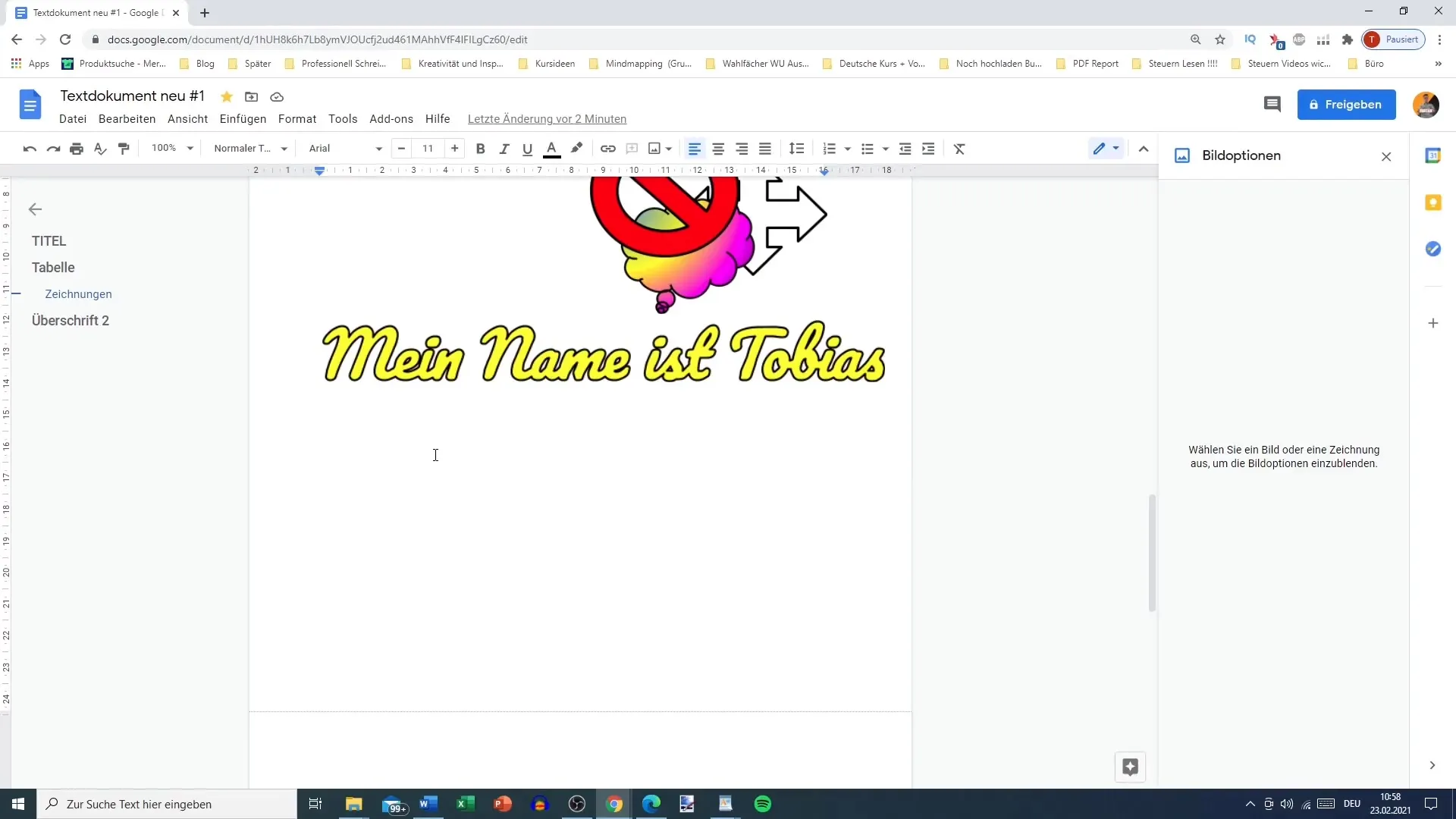Viewport: 1456px width, 819px height.
Task: Open the editing mode pencil dropdown
Action: pos(1106,149)
